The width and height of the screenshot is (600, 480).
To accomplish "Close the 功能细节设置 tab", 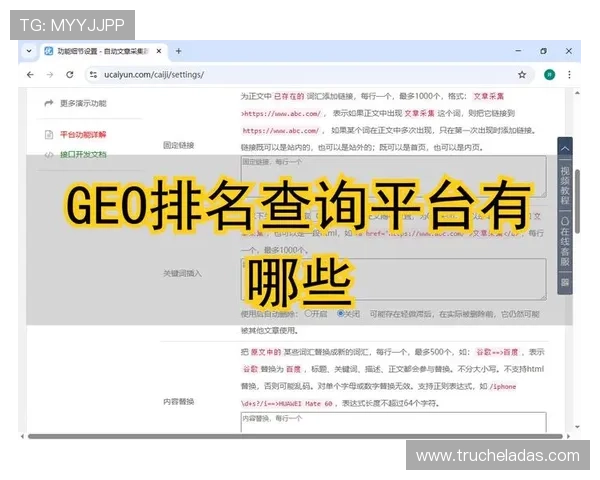I will 159,51.
